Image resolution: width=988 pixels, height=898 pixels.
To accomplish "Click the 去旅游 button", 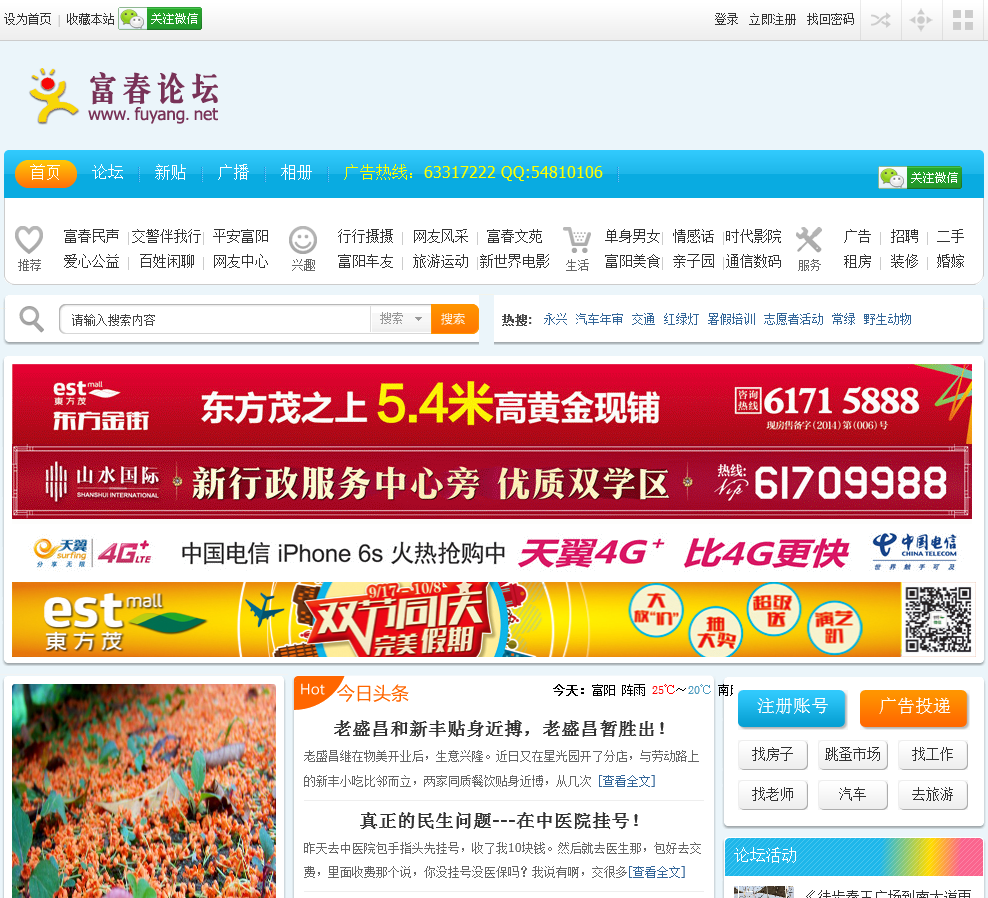I will point(933,795).
